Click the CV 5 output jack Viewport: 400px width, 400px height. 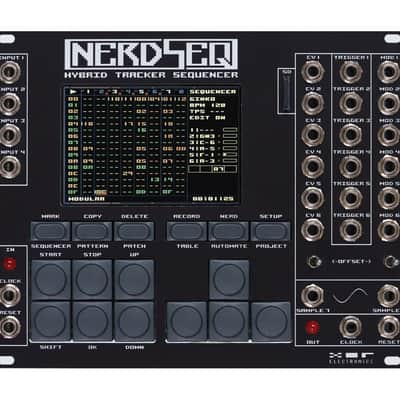(313, 198)
